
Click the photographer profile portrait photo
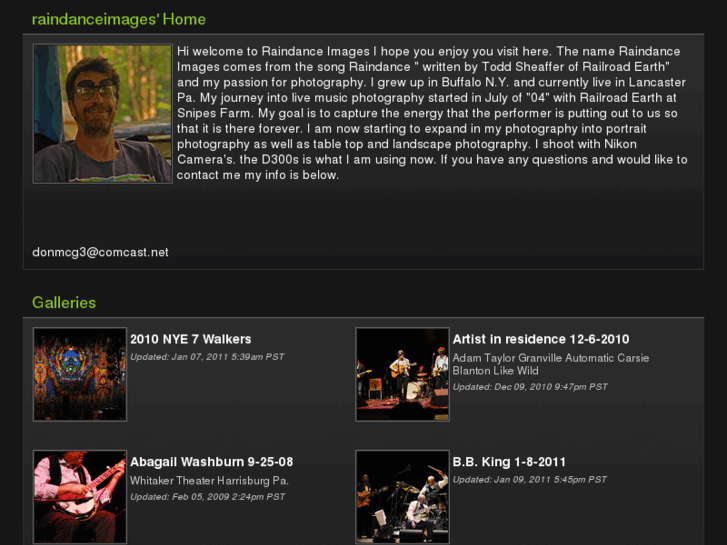pos(102,114)
